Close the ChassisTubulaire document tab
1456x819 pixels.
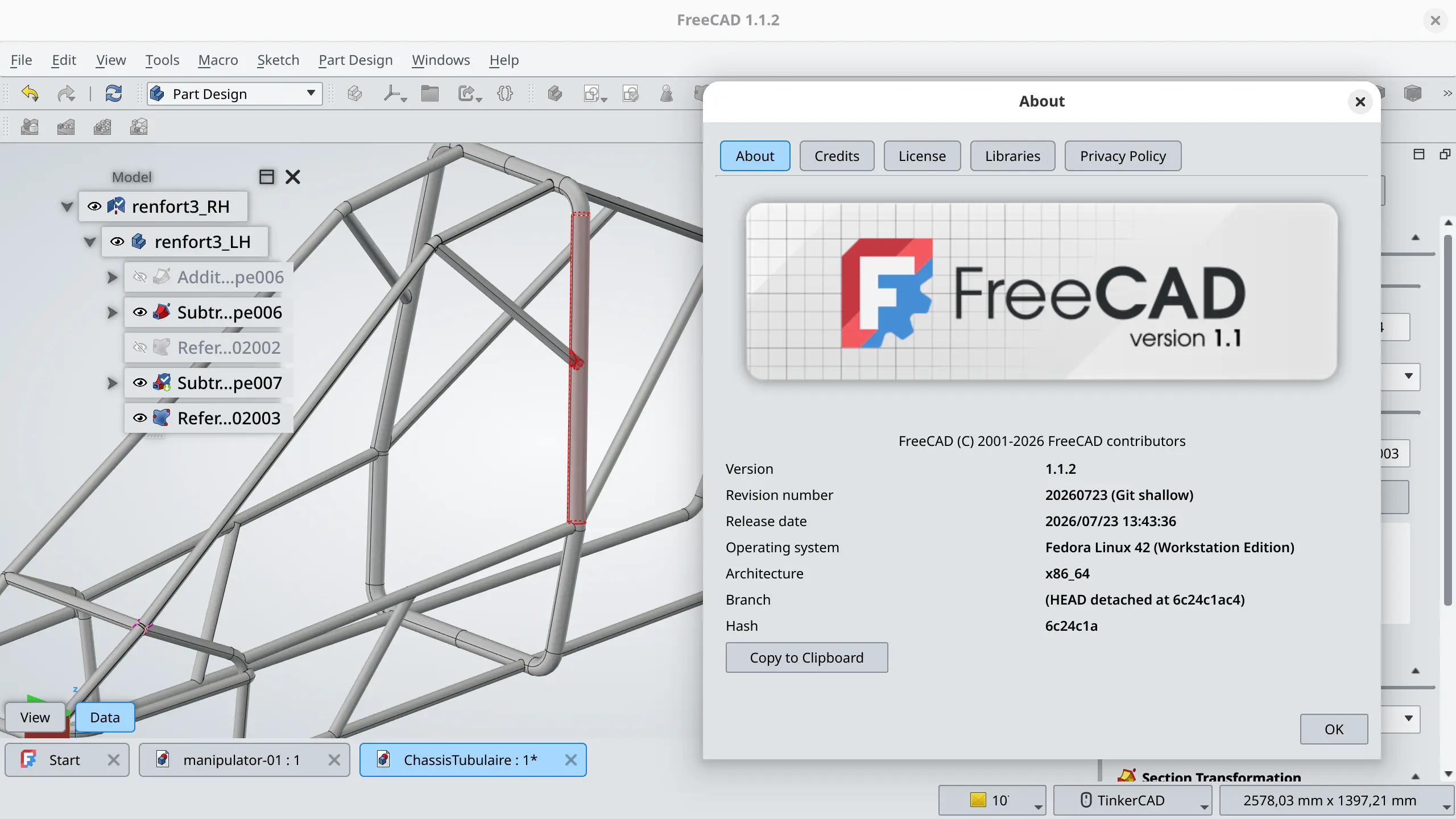pos(571,760)
